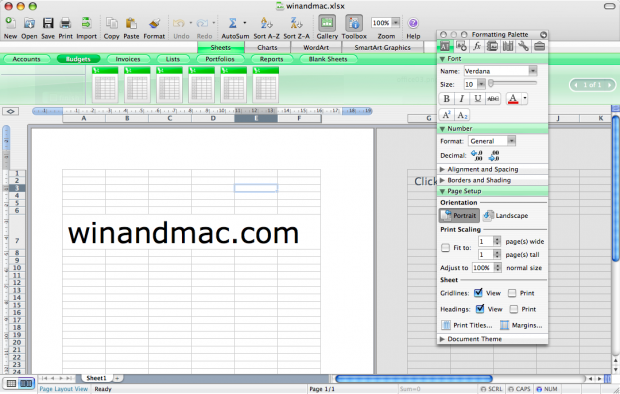
Task: Apply Bold in Formatting Palette
Action: coord(446,98)
